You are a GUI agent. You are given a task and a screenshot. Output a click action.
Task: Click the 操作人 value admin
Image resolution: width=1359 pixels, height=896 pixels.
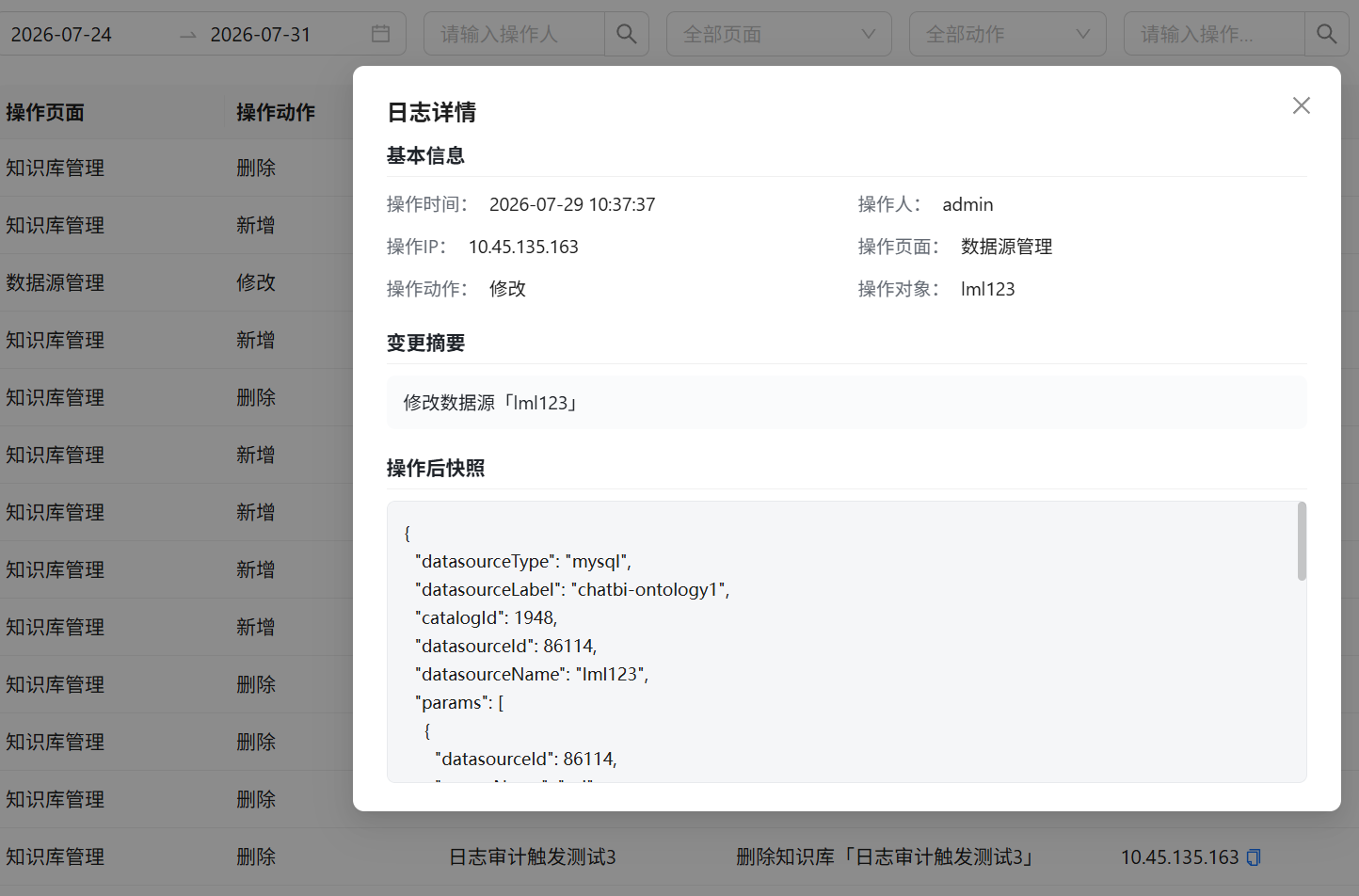tap(967, 204)
